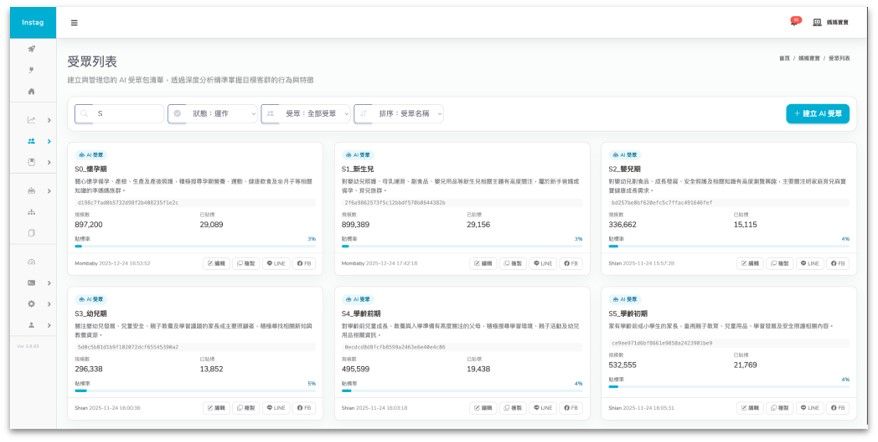Click the S0_懷孕期 card title

[x=91, y=169]
